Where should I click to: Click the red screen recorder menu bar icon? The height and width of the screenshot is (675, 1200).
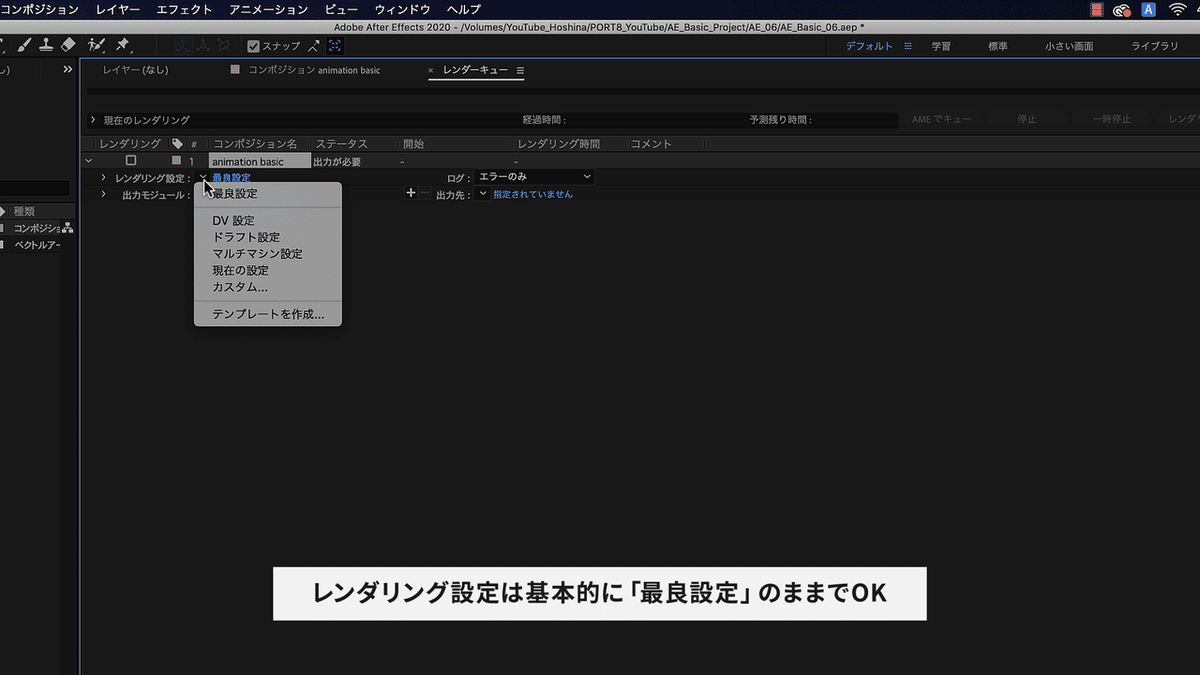(1097, 9)
